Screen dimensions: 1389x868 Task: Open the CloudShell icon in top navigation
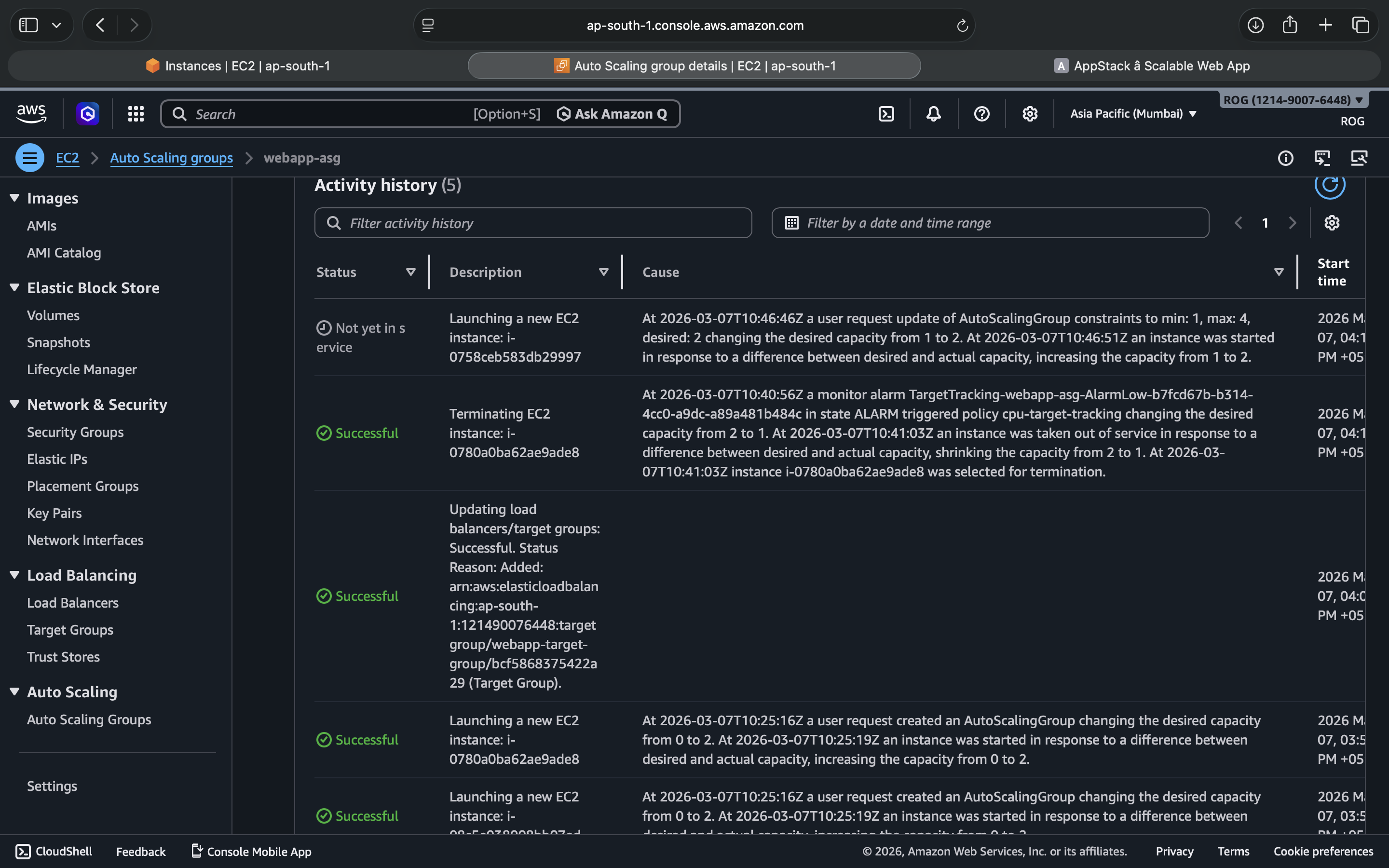point(886,114)
